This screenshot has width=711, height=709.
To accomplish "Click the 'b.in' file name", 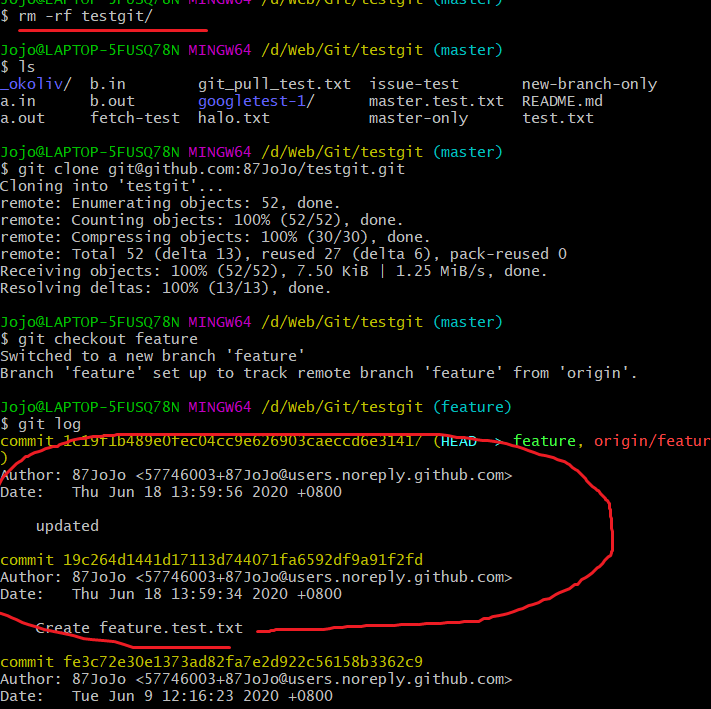I will [107, 84].
